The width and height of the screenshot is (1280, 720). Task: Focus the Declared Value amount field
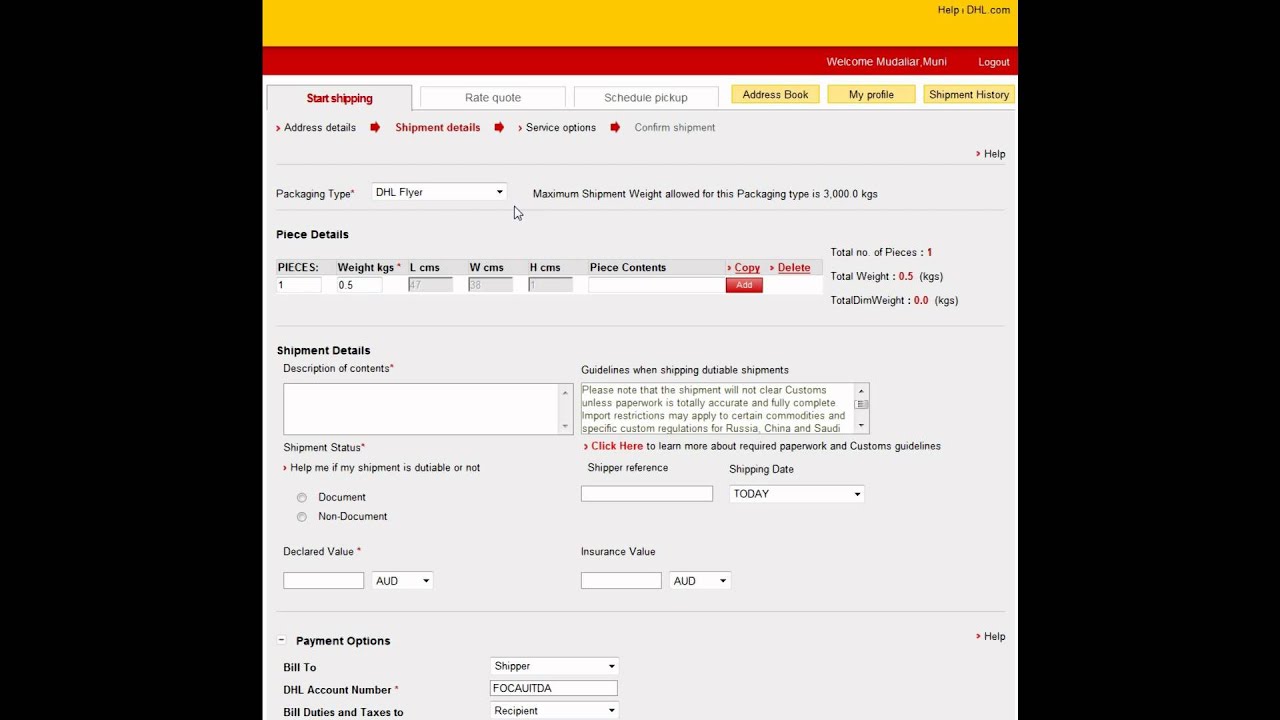[324, 581]
